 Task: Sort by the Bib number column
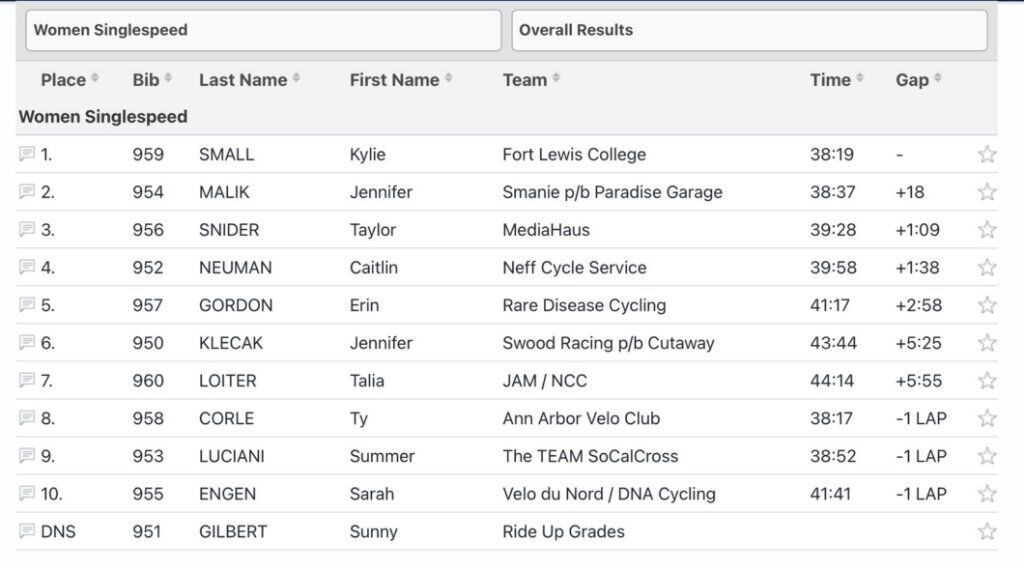pos(152,80)
